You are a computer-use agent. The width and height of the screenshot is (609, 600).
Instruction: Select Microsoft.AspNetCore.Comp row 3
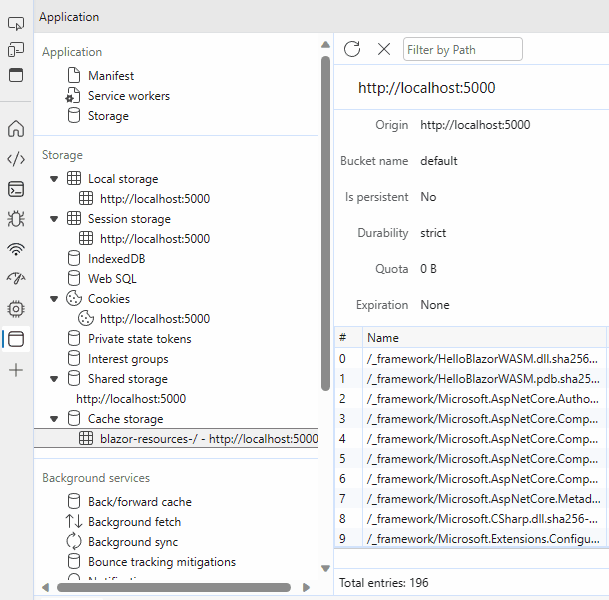(472, 419)
